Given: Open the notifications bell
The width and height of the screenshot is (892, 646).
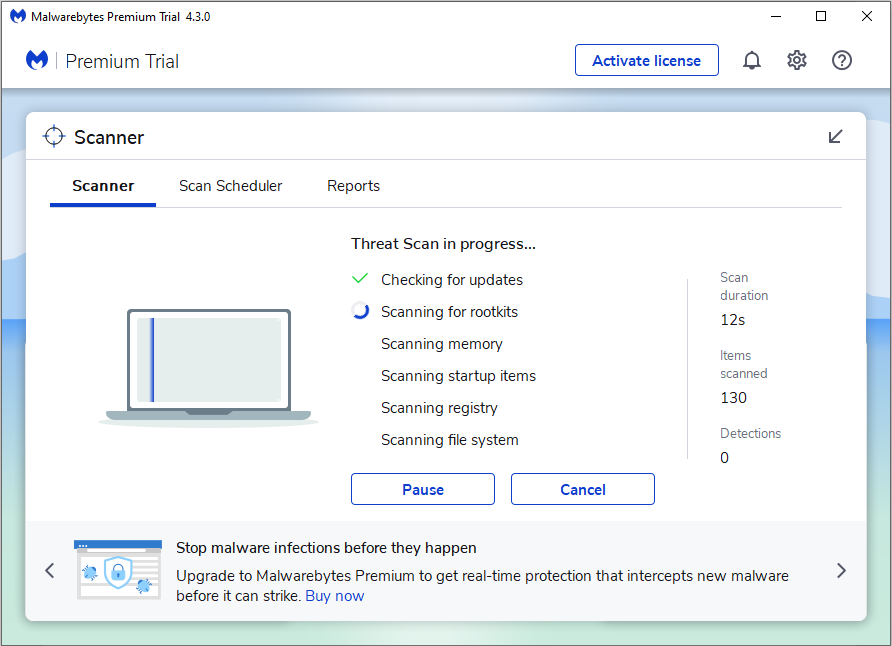Looking at the screenshot, I should pyautogui.click(x=751, y=60).
